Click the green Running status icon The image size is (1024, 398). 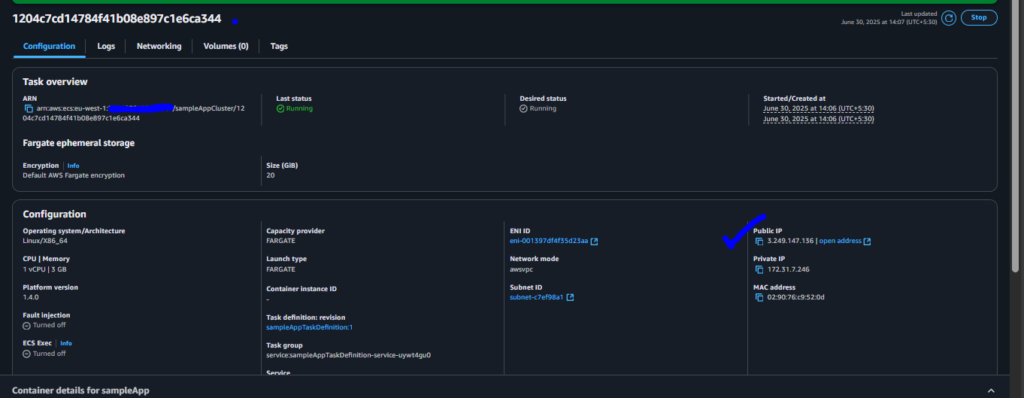click(x=280, y=108)
